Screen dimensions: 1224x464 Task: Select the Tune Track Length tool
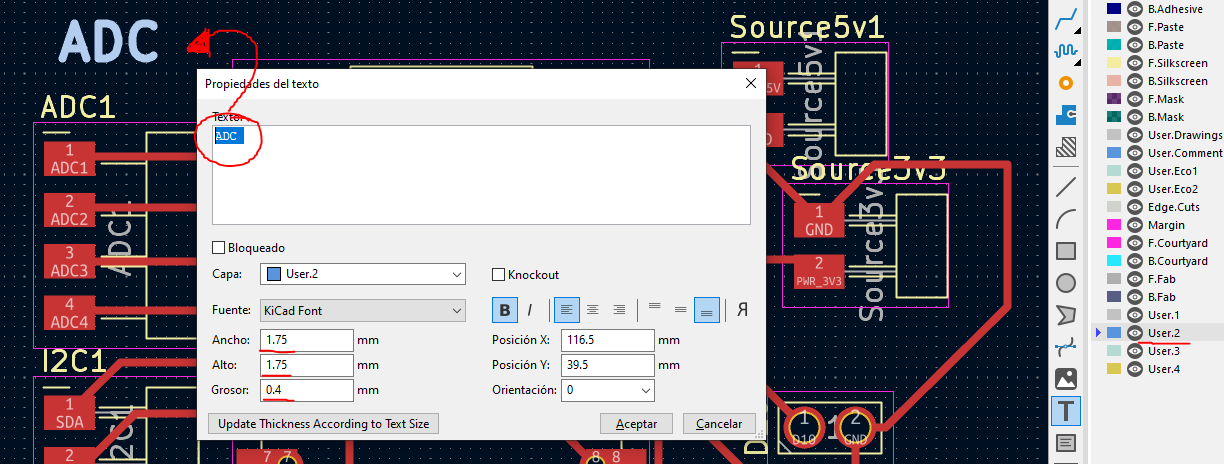point(1066,49)
